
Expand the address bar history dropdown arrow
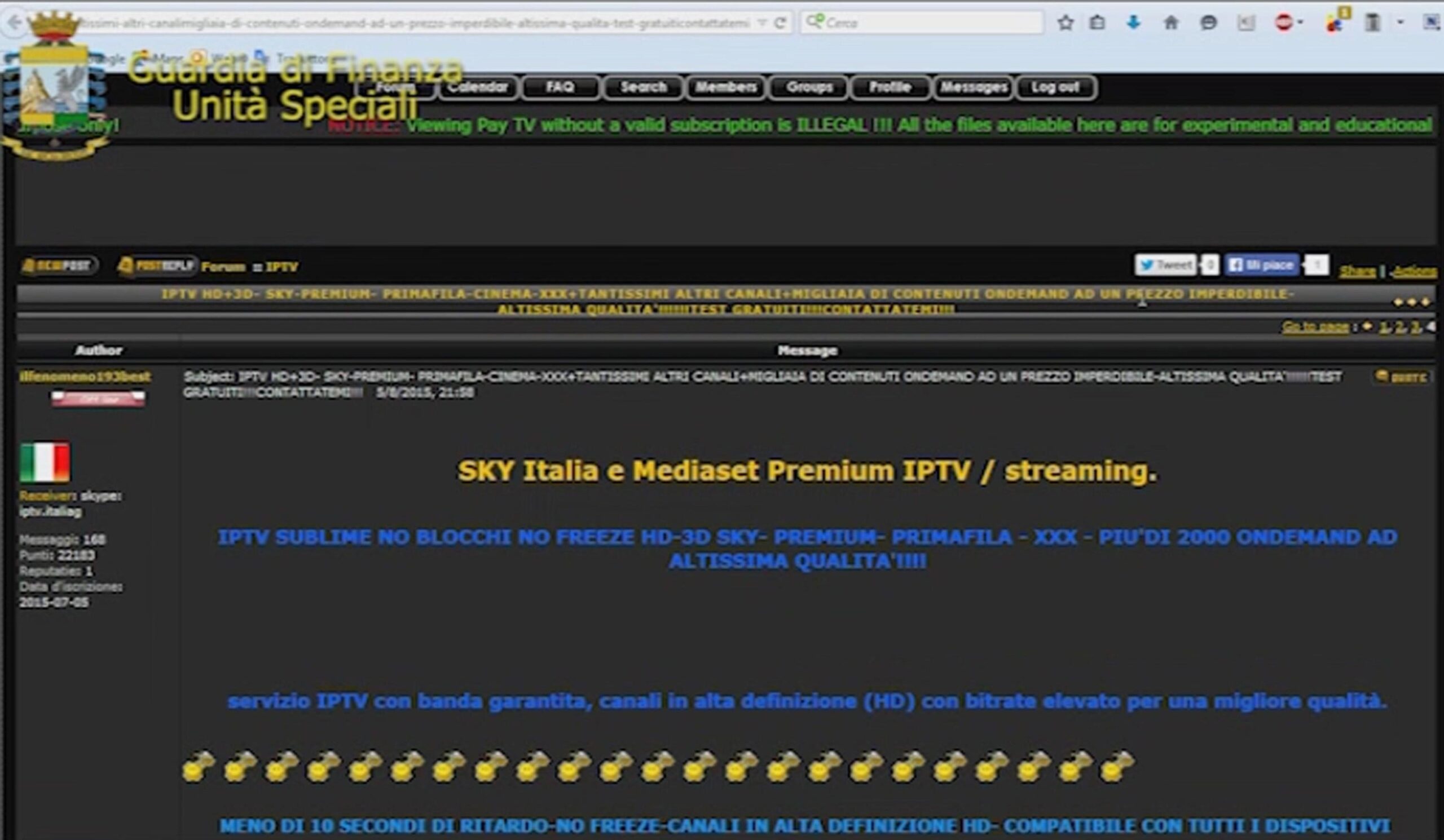click(x=762, y=23)
